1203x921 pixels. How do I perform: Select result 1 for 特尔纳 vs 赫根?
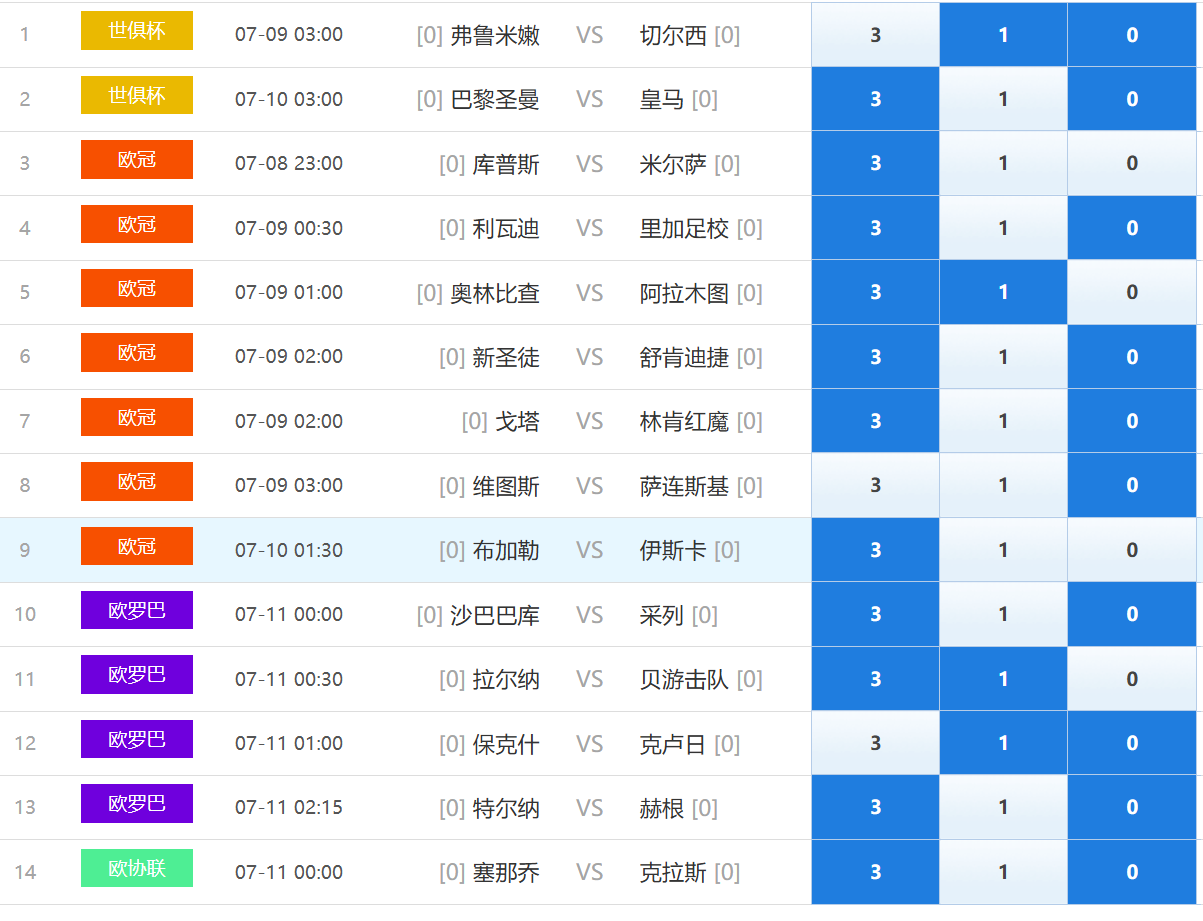pos(1003,807)
